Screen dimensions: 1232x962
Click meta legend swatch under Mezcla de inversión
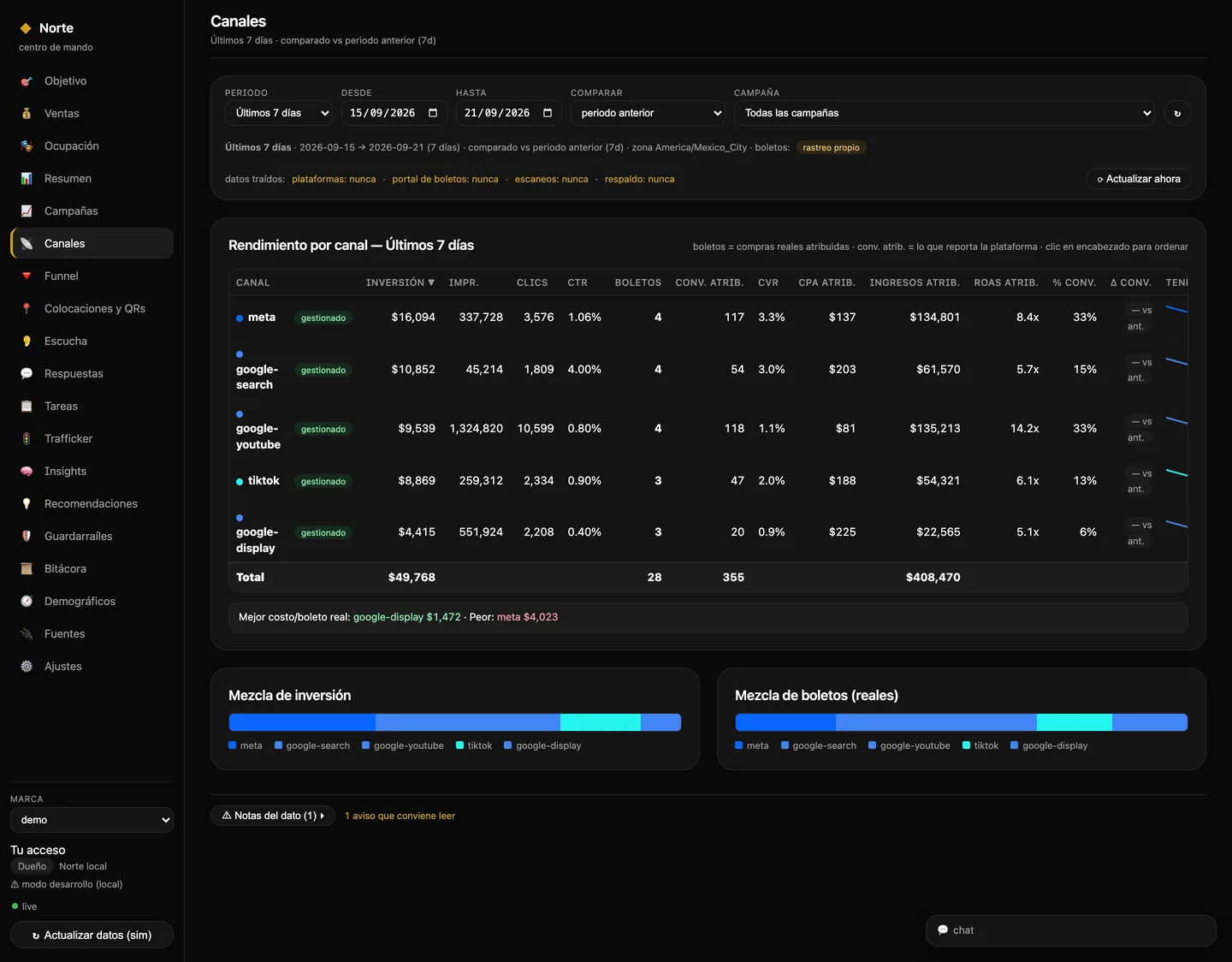pyautogui.click(x=233, y=745)
